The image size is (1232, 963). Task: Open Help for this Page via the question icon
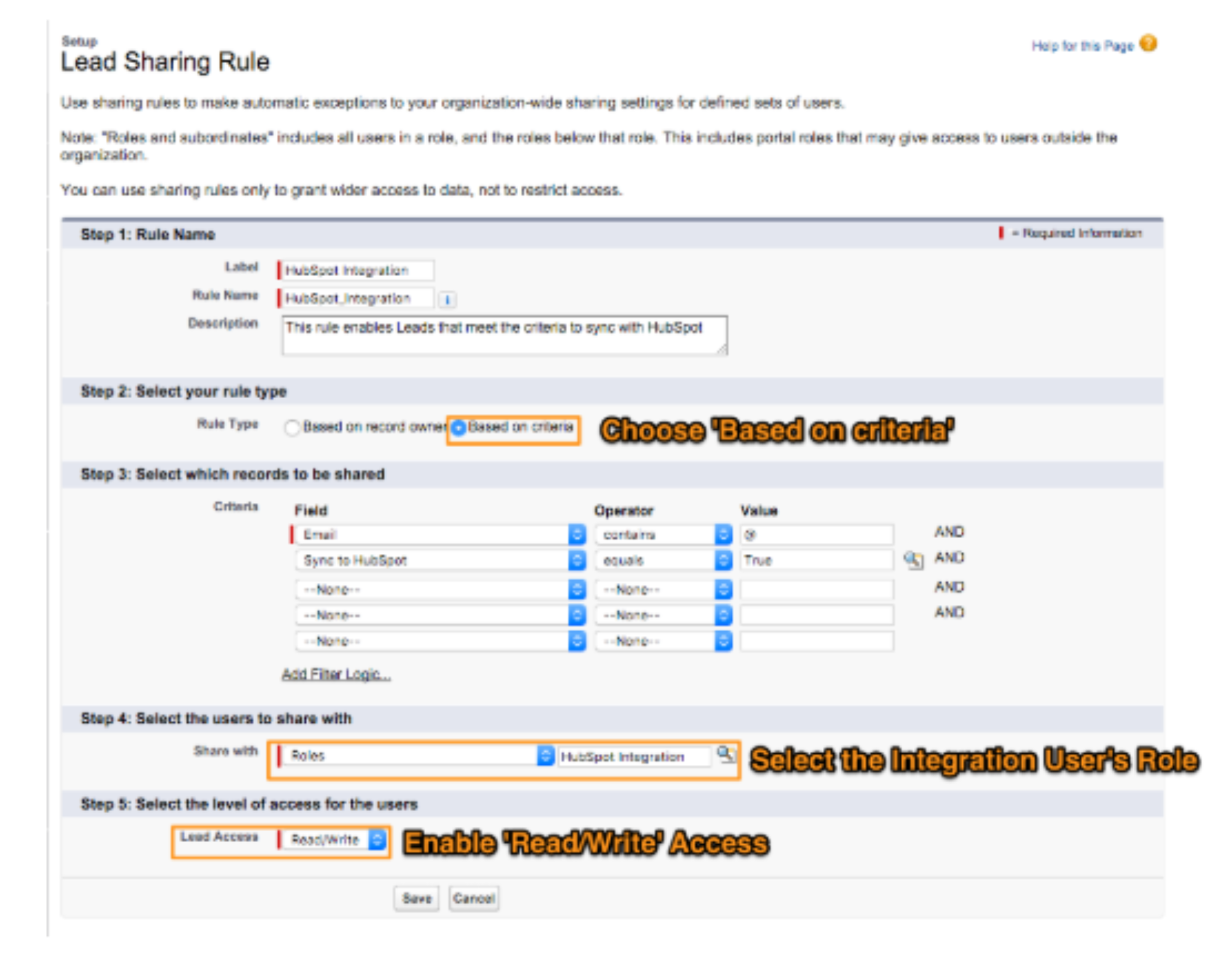[x=1149, y=45]
